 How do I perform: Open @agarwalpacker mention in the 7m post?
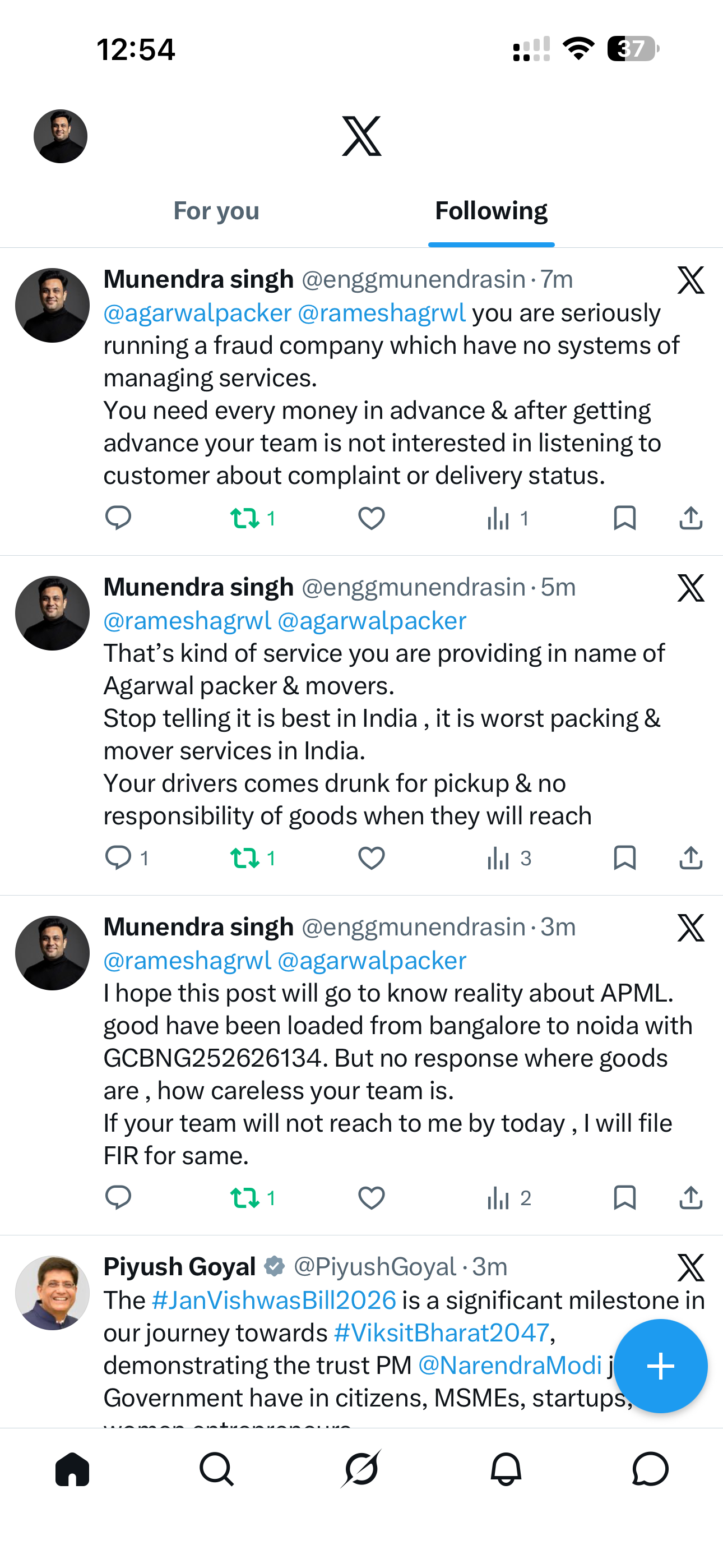(x=197, y=313)
